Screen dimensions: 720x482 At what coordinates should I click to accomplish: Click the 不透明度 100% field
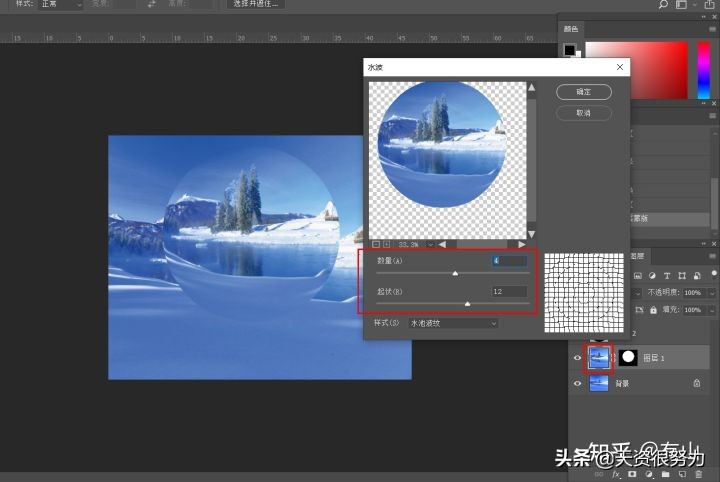pos(695,292)
